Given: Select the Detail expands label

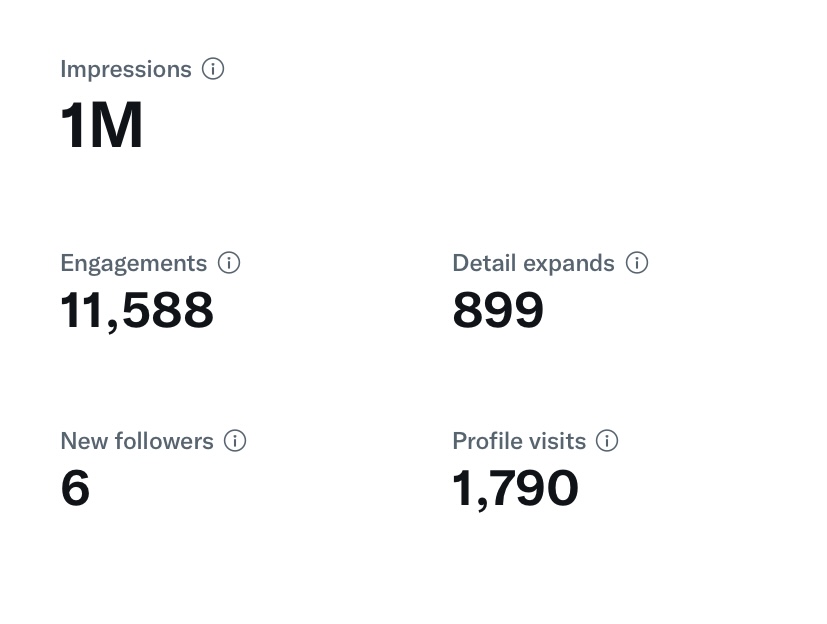Looking at the screenshot, I should (534, 264).
